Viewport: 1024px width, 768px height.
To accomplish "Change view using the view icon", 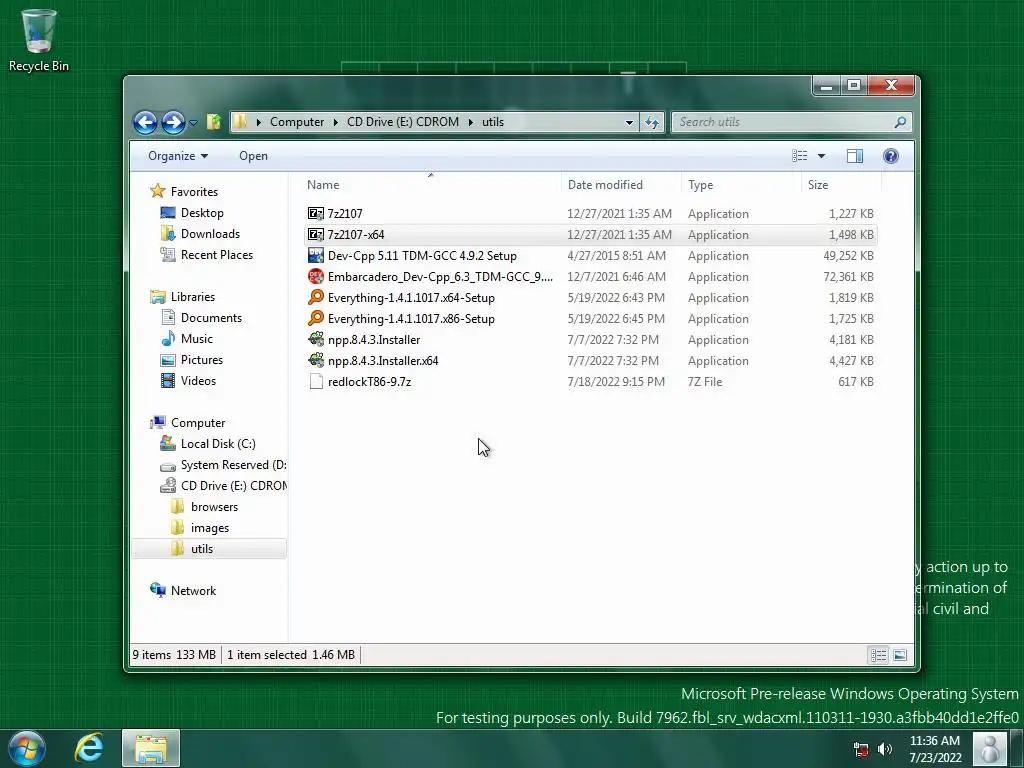I will 799,156.
